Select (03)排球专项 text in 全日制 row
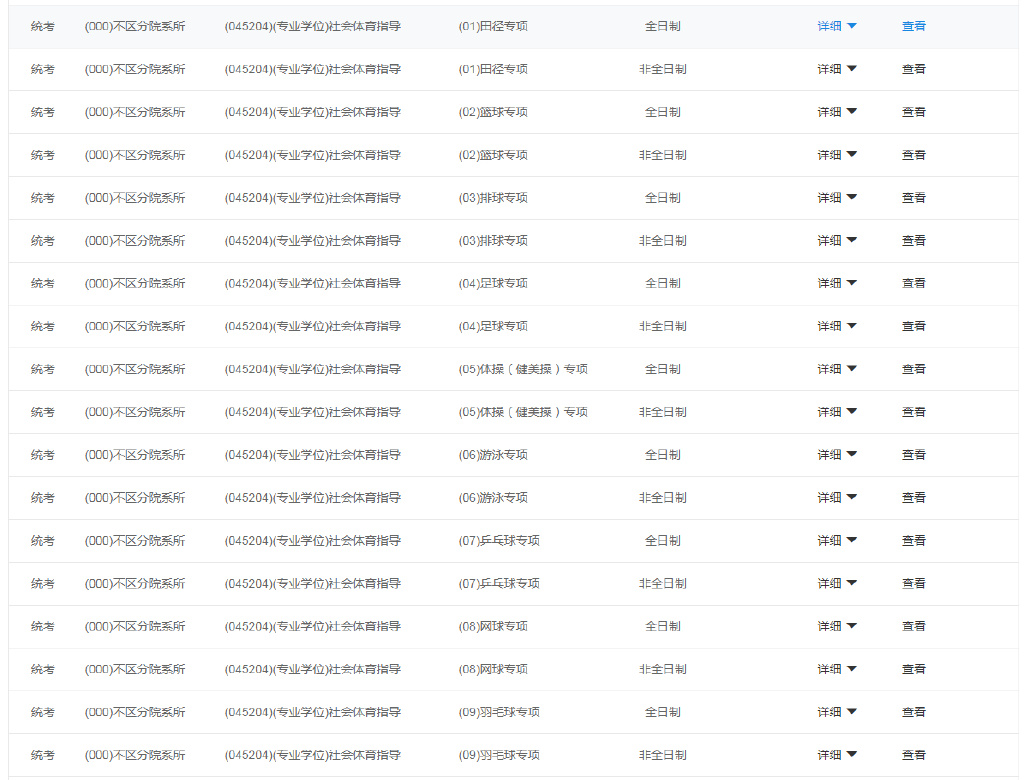This screenshot has height=780, width=1024. pos(493,198)
